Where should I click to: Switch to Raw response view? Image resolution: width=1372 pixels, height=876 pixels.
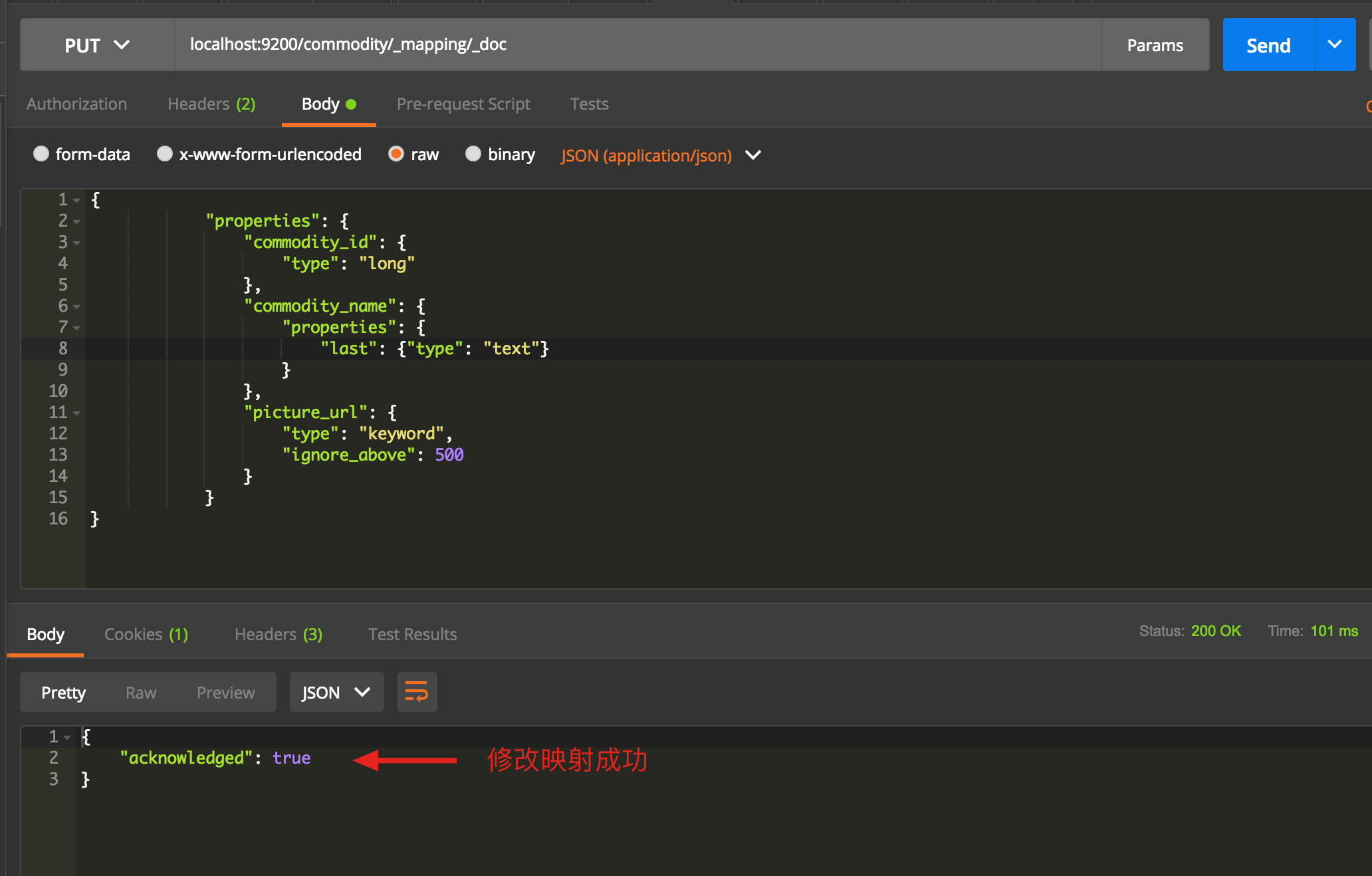(x=140, y=692)
